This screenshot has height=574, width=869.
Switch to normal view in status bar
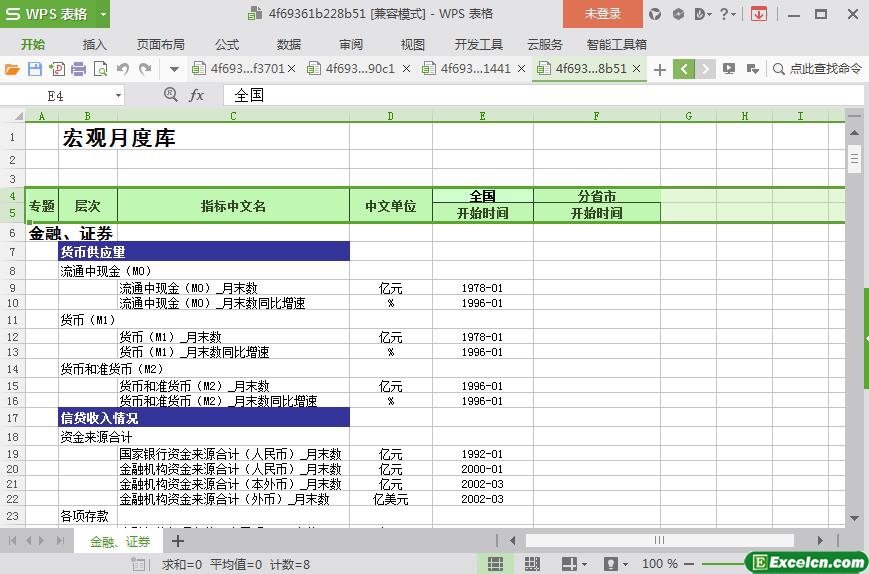[495, 564]
